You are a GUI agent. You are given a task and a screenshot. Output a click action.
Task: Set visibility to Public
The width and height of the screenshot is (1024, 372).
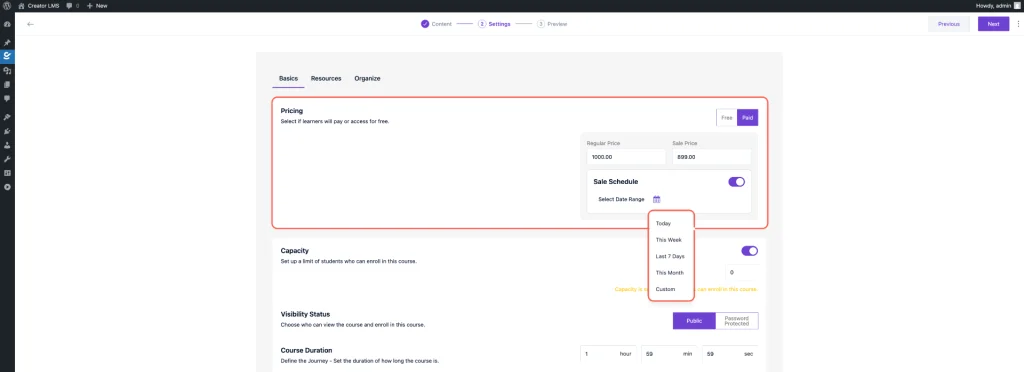(x=694, y=321)
